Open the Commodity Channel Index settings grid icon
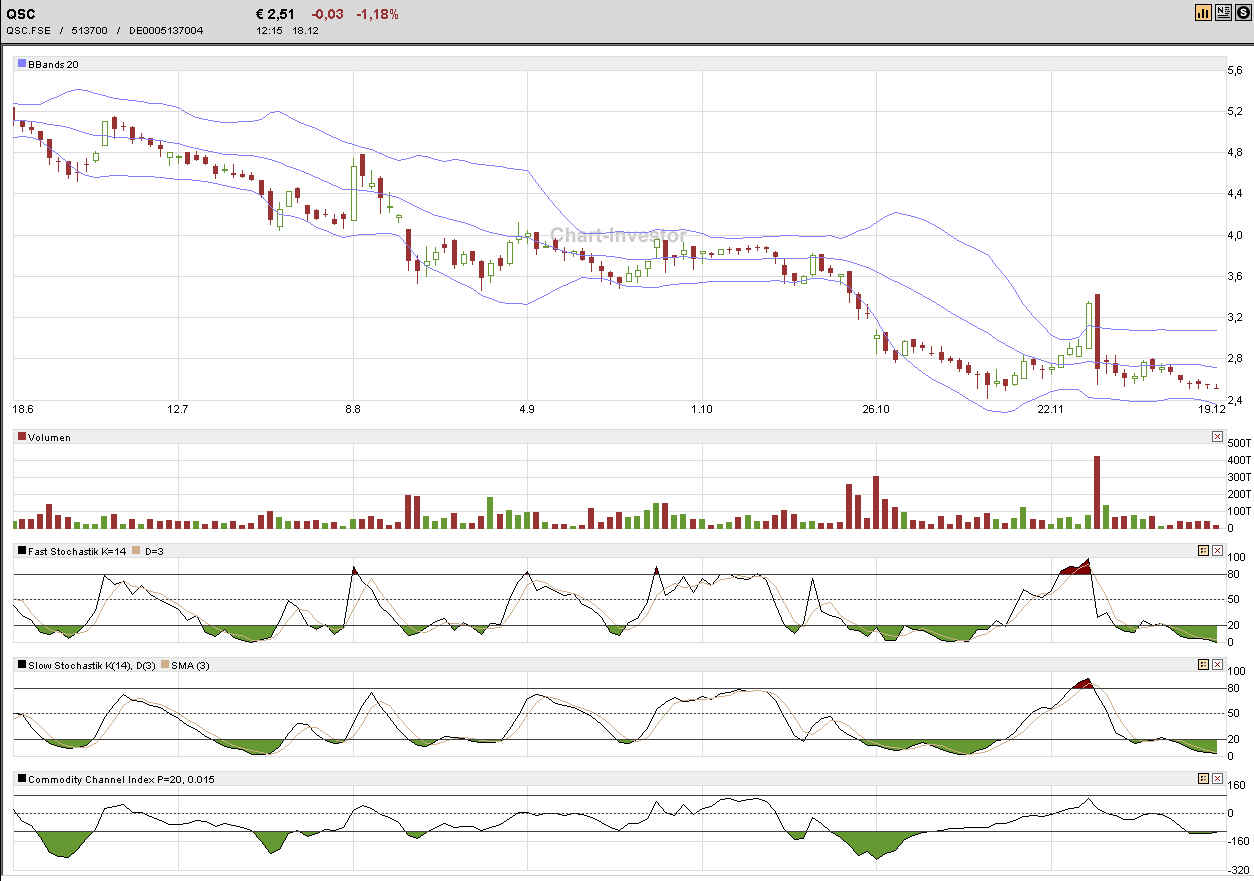 click(1204, 777)
